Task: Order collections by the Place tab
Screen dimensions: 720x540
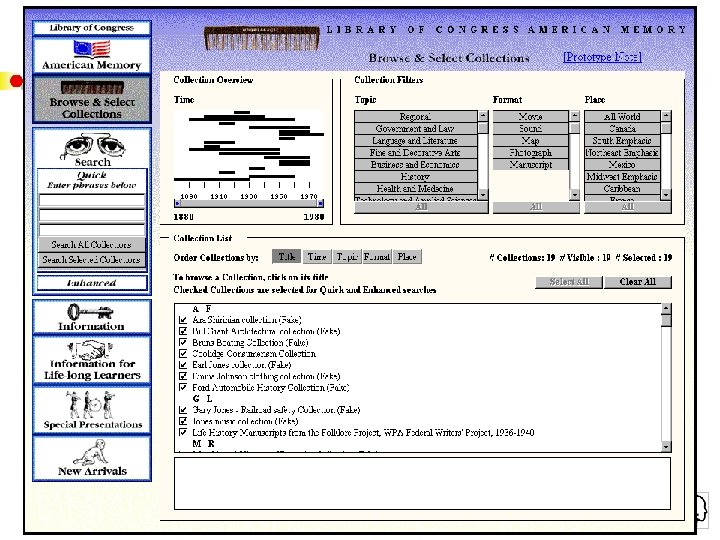Action: 407,257
